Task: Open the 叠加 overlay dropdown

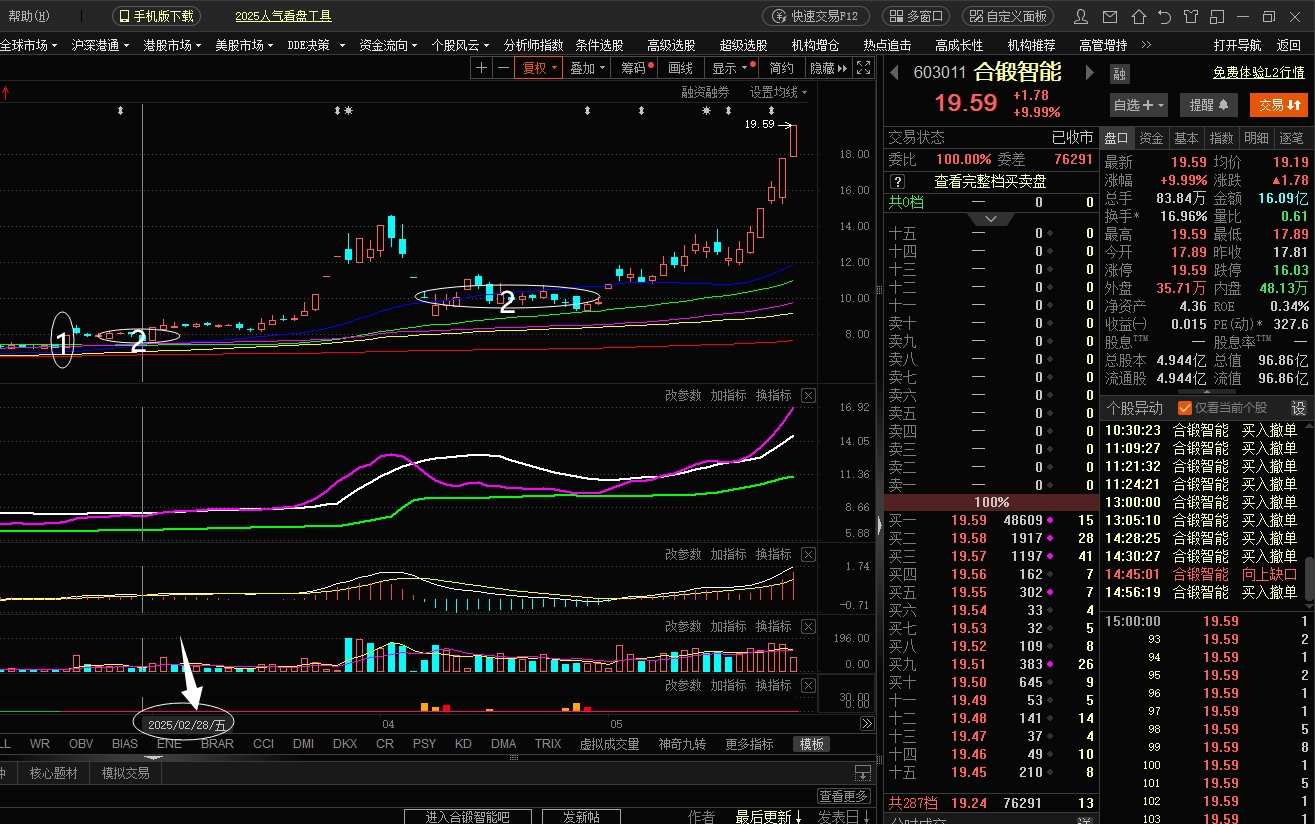Action: (x=588, y=68)
